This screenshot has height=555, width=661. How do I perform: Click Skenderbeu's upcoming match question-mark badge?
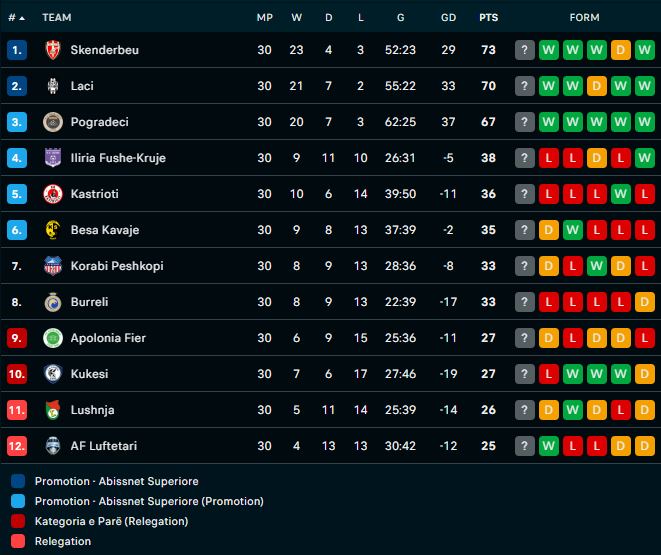click(525, 50)
